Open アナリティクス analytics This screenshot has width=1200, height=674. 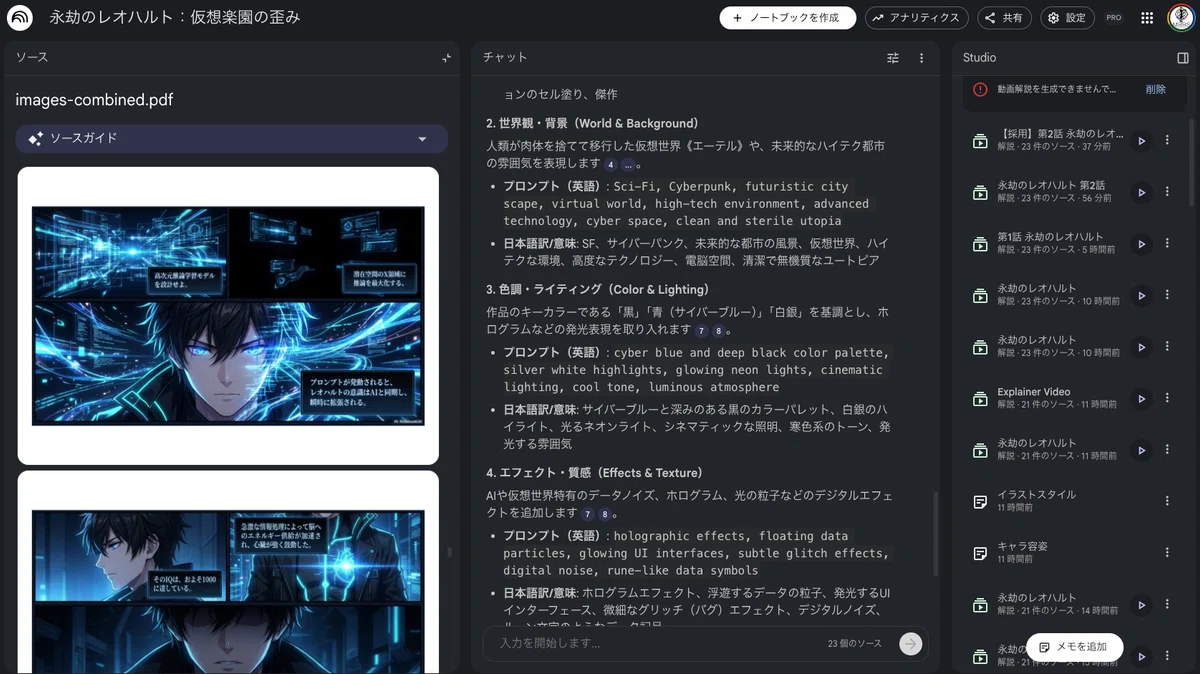(916, 18)
